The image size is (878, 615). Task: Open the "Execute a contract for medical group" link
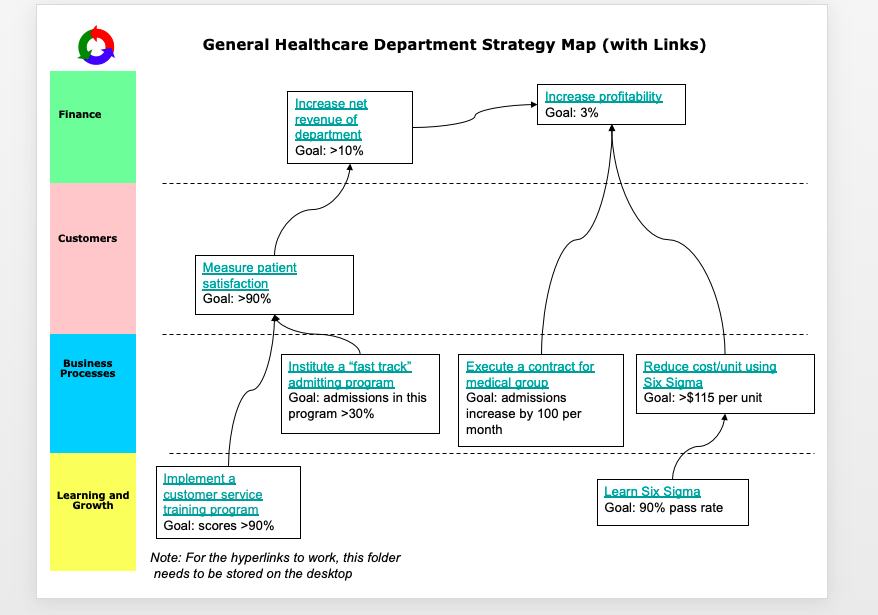pos(531,374)
